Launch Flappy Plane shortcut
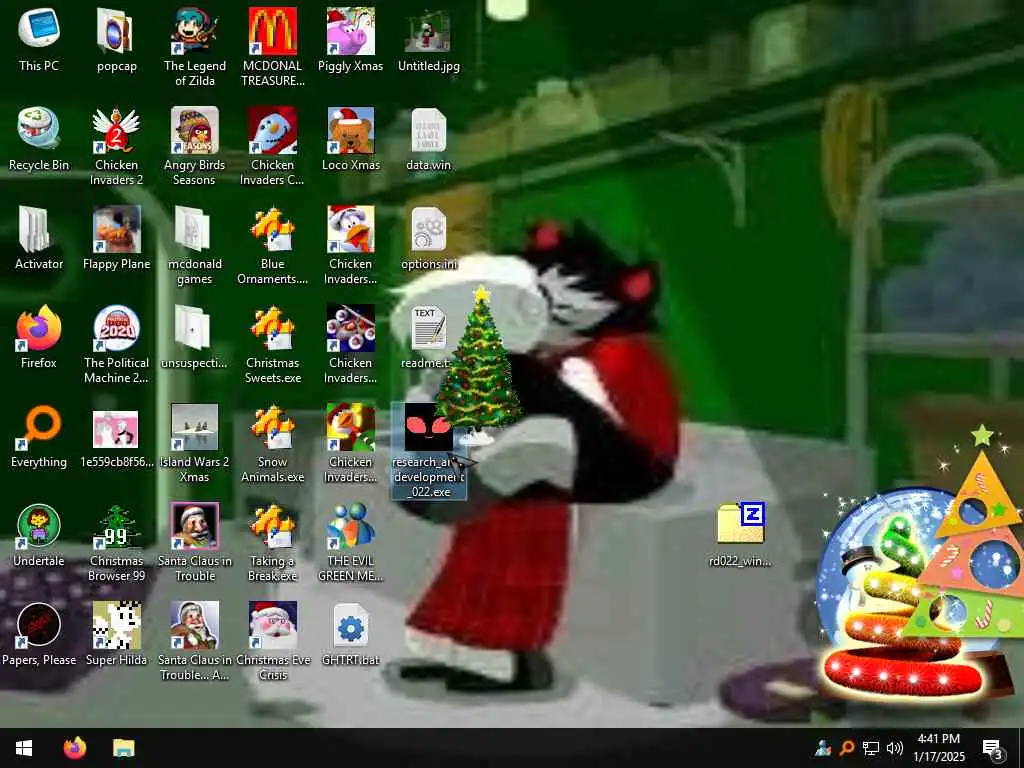Viewport: 1024px width, 768px height. tap(116, 238)
